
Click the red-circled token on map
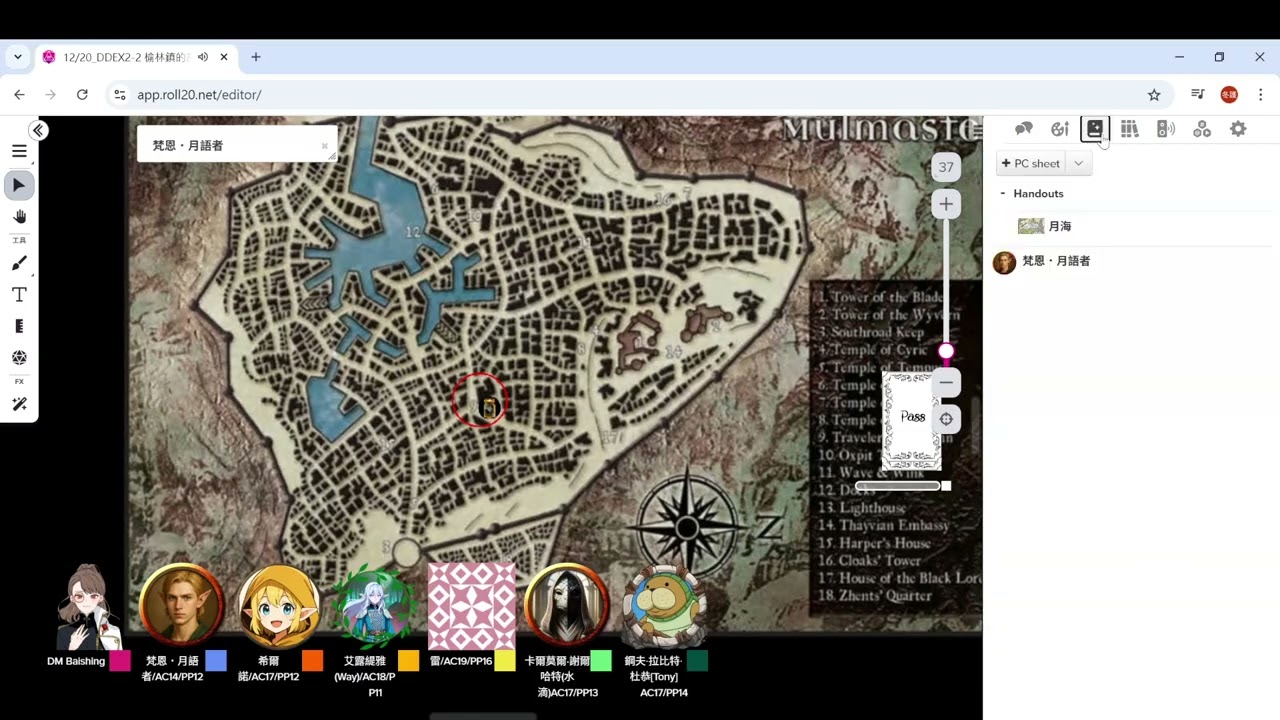point(489,406)
